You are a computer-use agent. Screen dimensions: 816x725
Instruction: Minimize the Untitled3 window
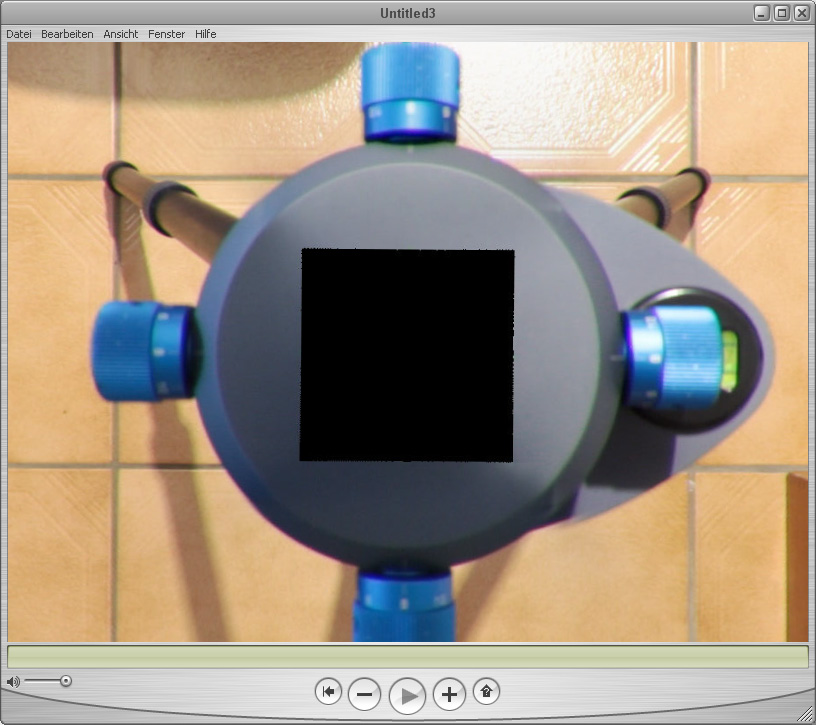pyautogui.click(x=762, y=13)
